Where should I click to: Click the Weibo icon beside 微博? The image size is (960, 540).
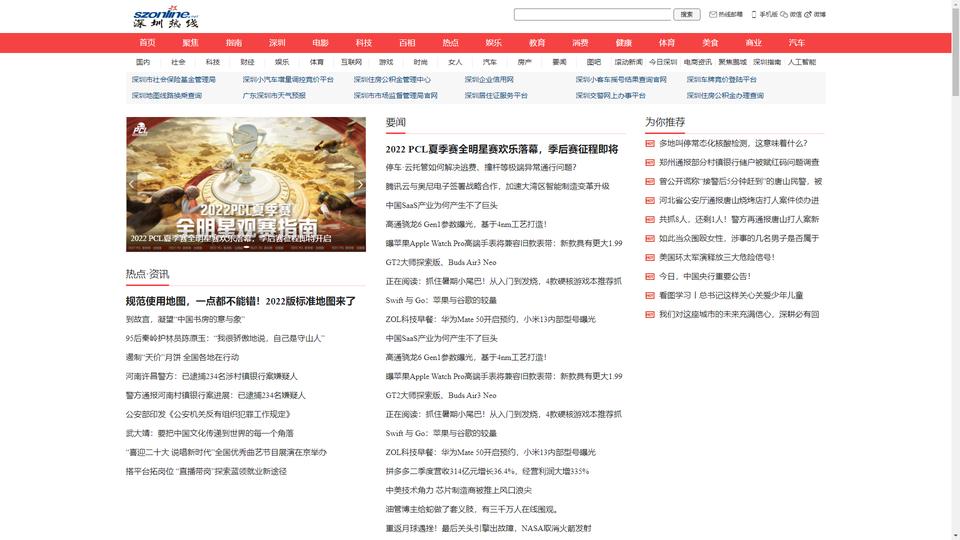[808, 14]
